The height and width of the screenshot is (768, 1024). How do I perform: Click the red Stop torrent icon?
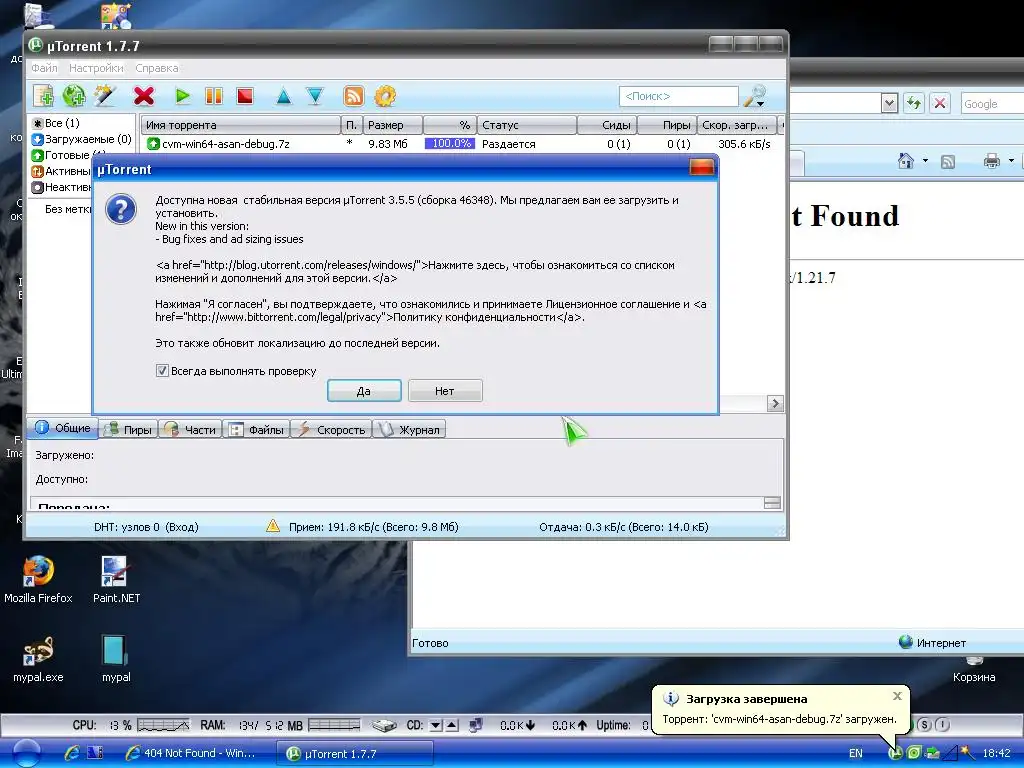(245, 96)
